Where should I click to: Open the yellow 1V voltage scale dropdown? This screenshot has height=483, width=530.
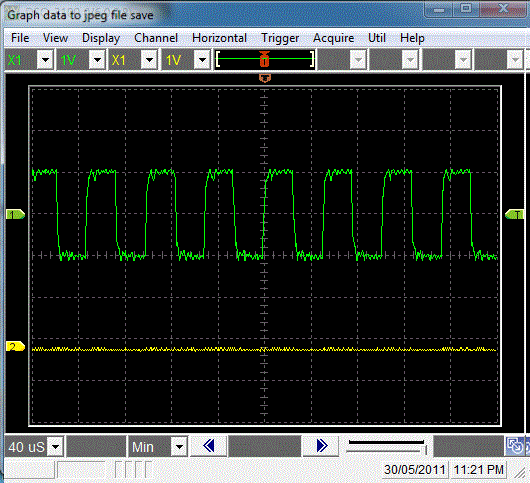pos(202,60)
